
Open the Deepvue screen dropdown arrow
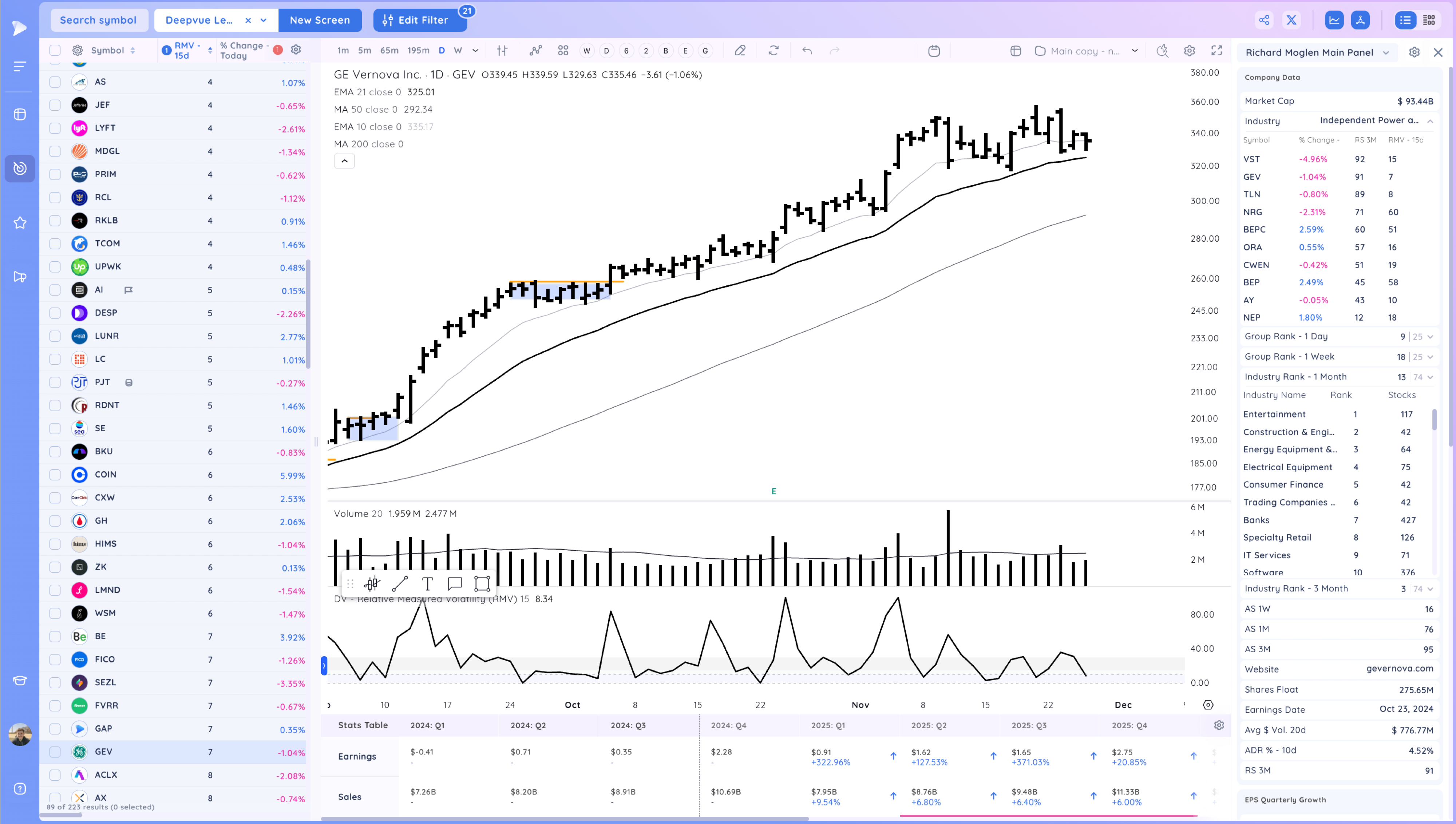coord(264,20)
